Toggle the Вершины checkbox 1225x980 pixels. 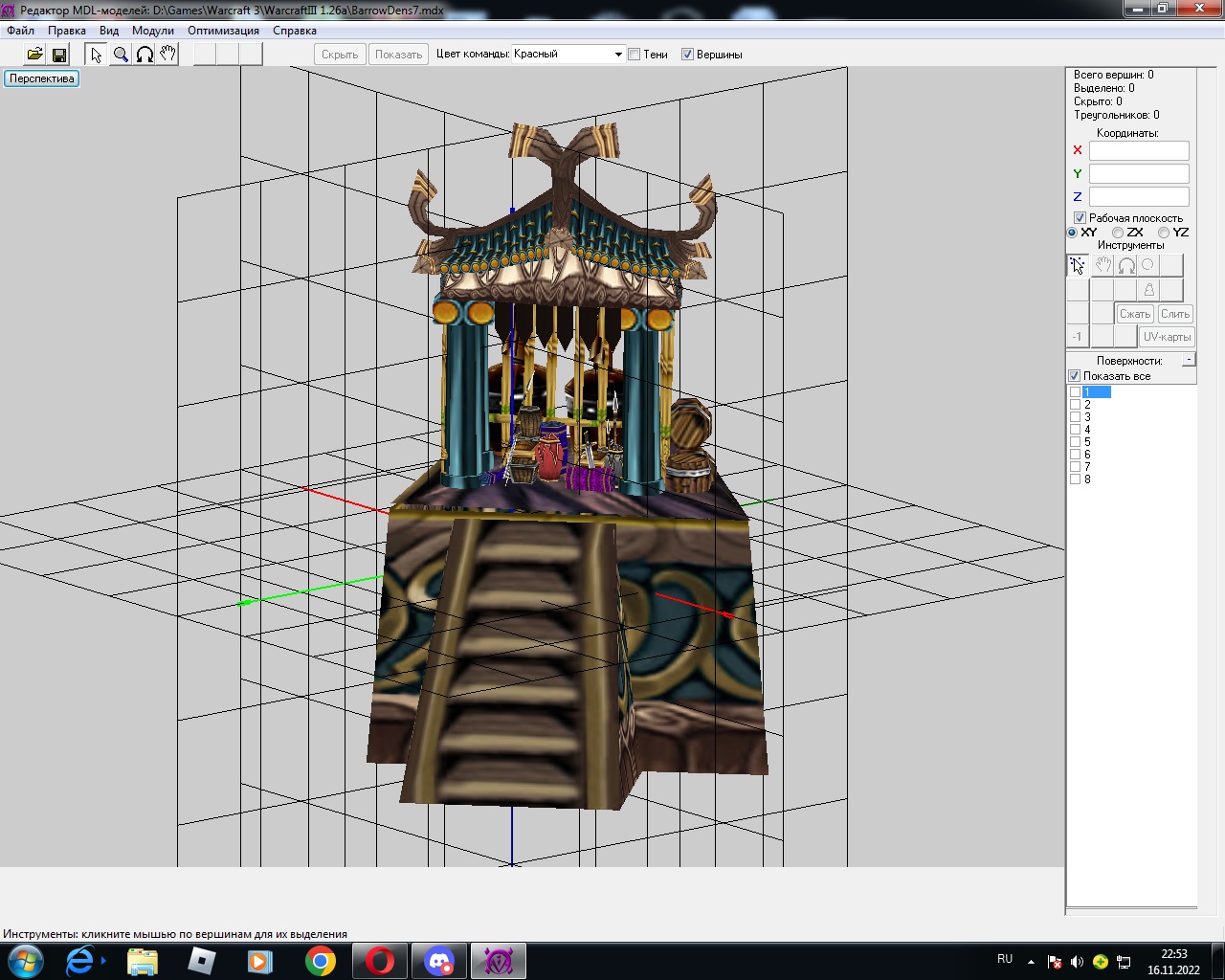coord(687,55)
